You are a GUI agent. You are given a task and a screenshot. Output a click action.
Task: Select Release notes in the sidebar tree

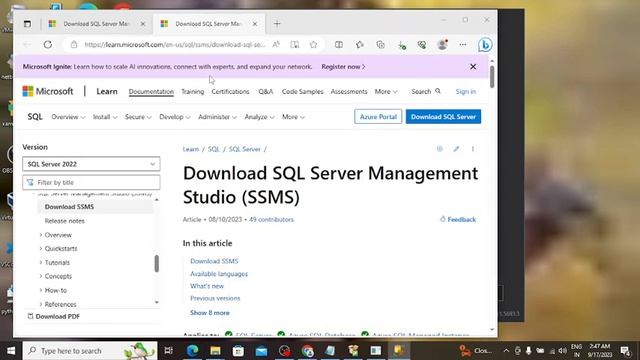point(64,221)
